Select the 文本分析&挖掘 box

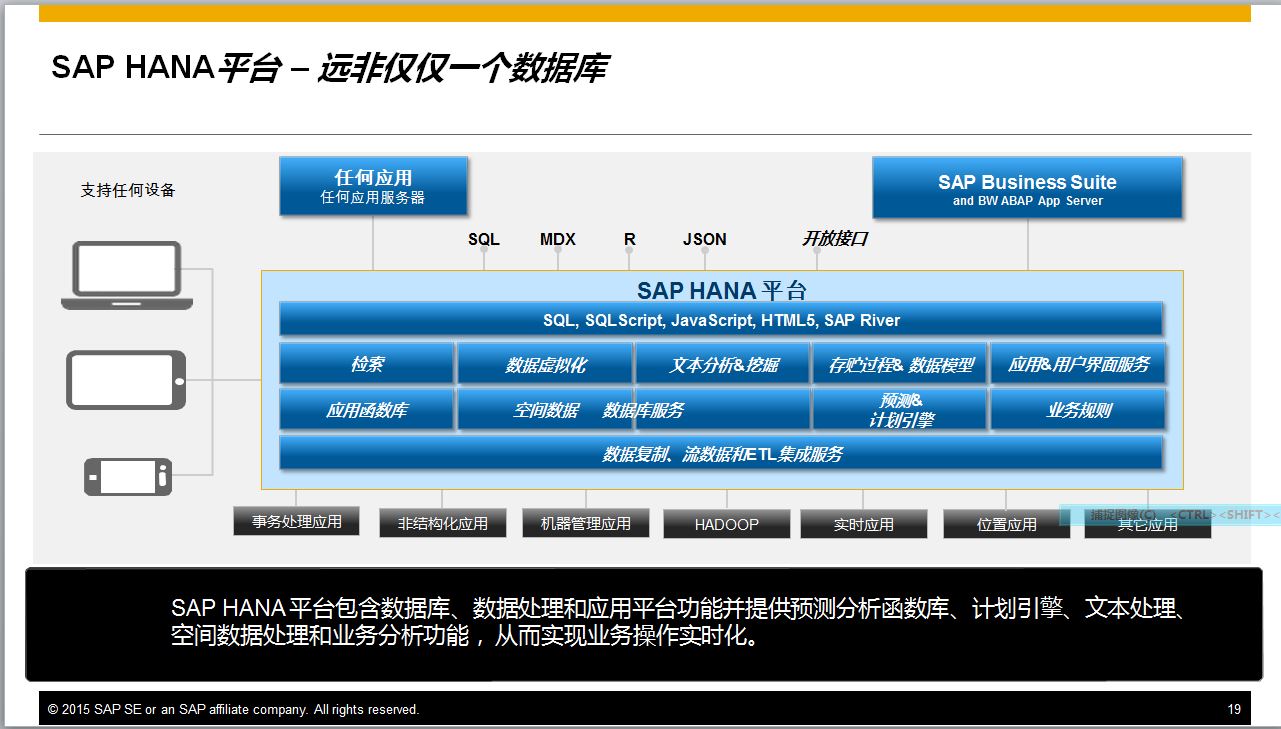723,365
